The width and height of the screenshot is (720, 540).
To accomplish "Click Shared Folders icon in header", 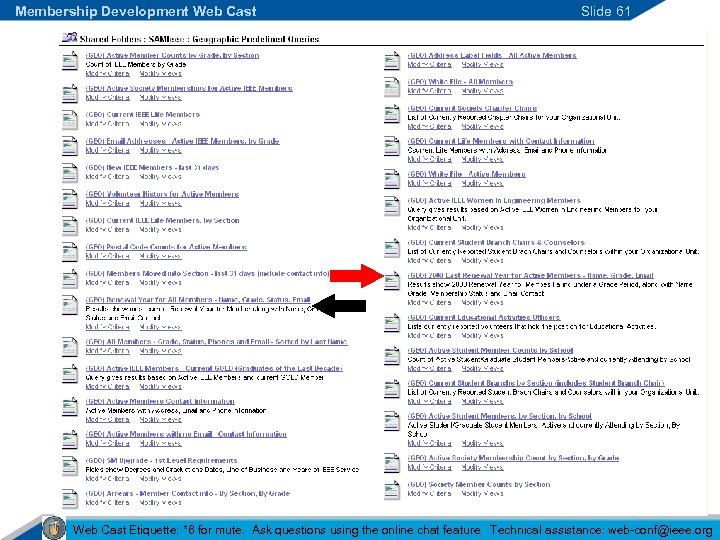I will click(69, 38).
